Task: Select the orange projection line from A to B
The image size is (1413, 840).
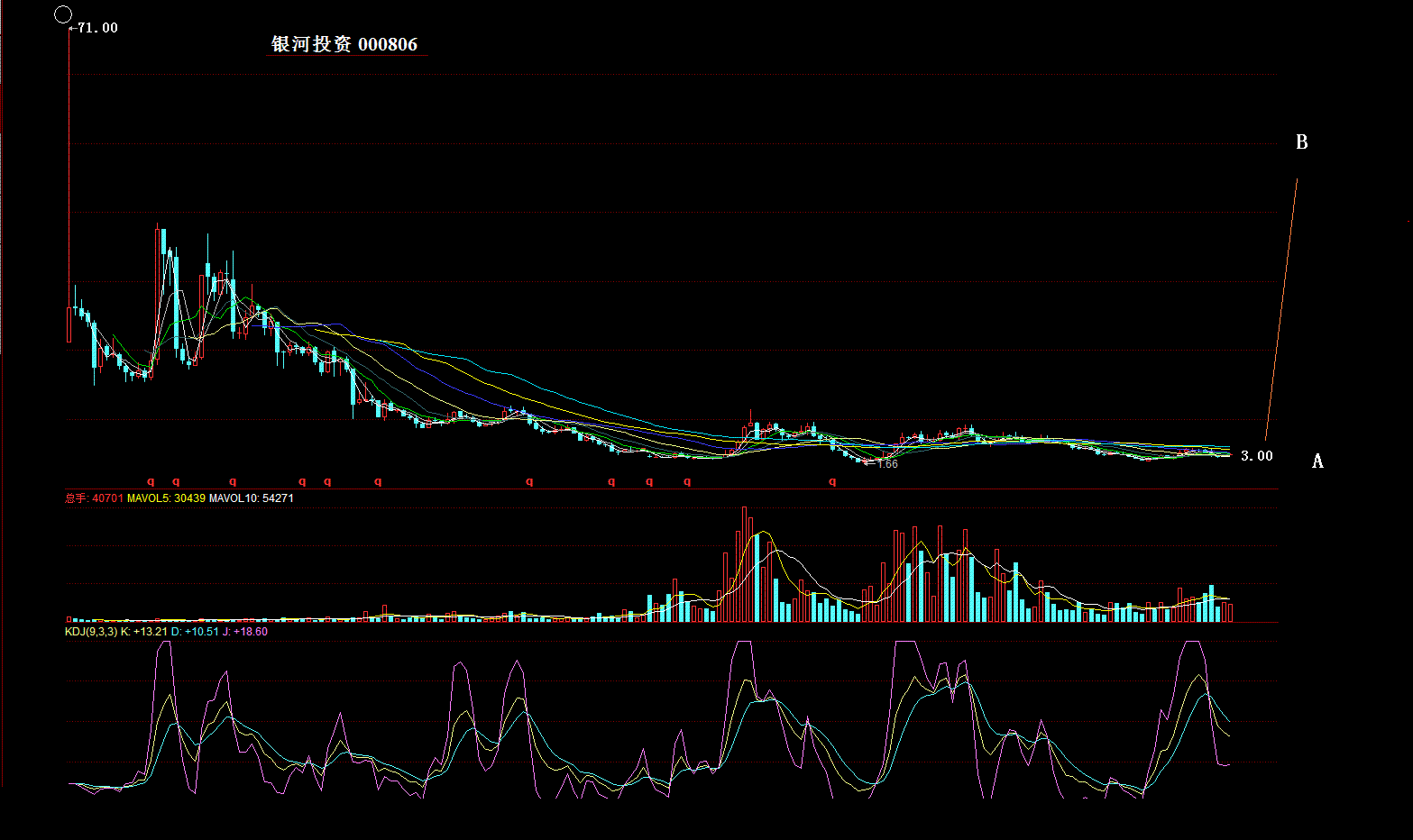Action: (1281, 308)
